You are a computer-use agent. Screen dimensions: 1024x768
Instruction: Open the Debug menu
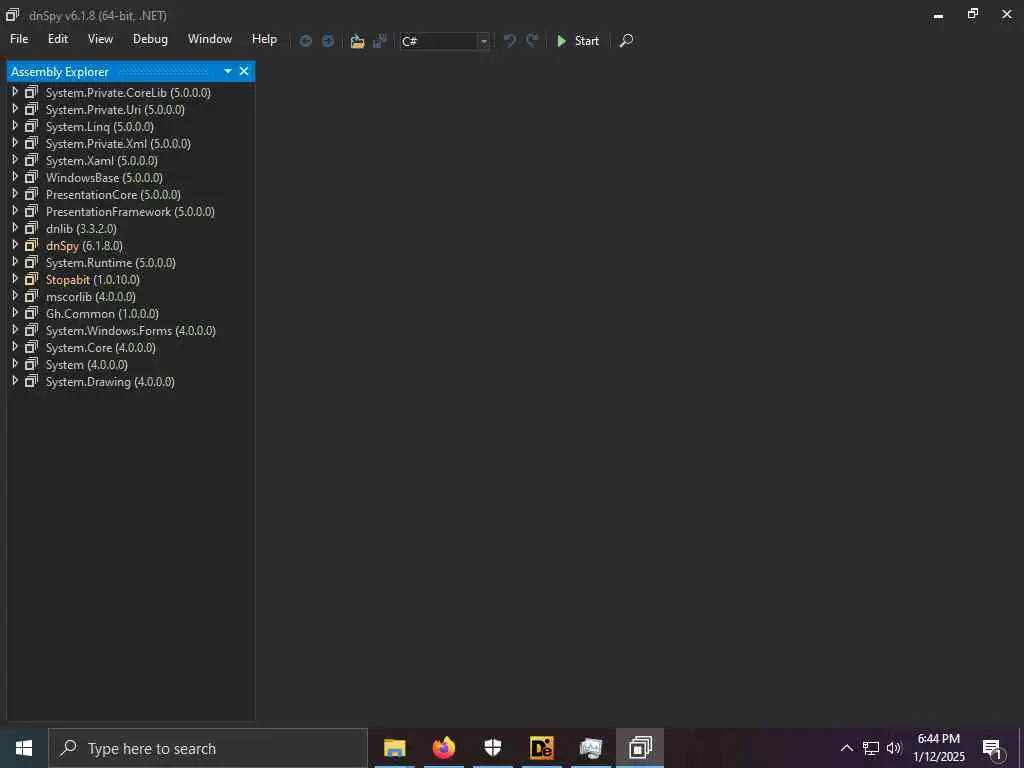coord(150,39)
